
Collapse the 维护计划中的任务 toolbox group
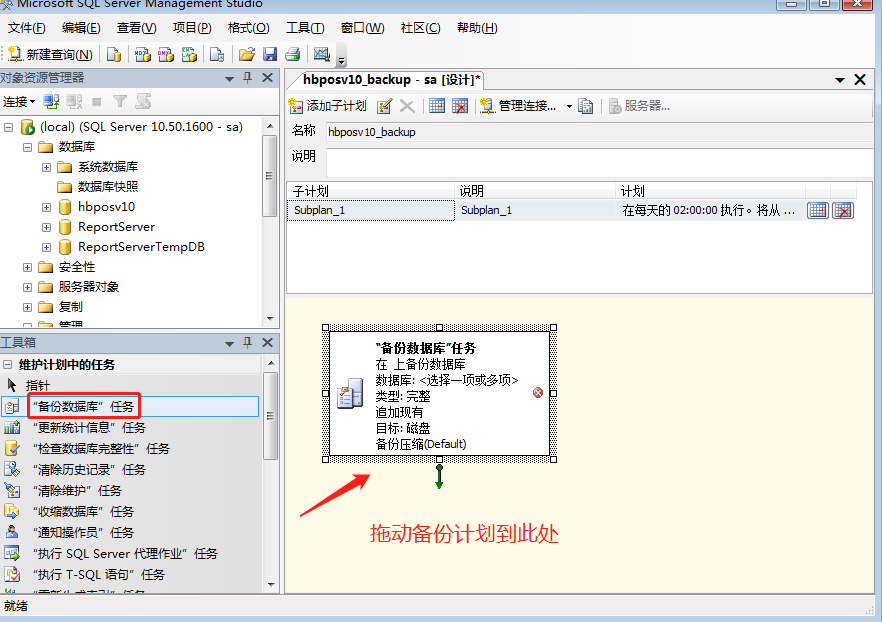point(8,364)
